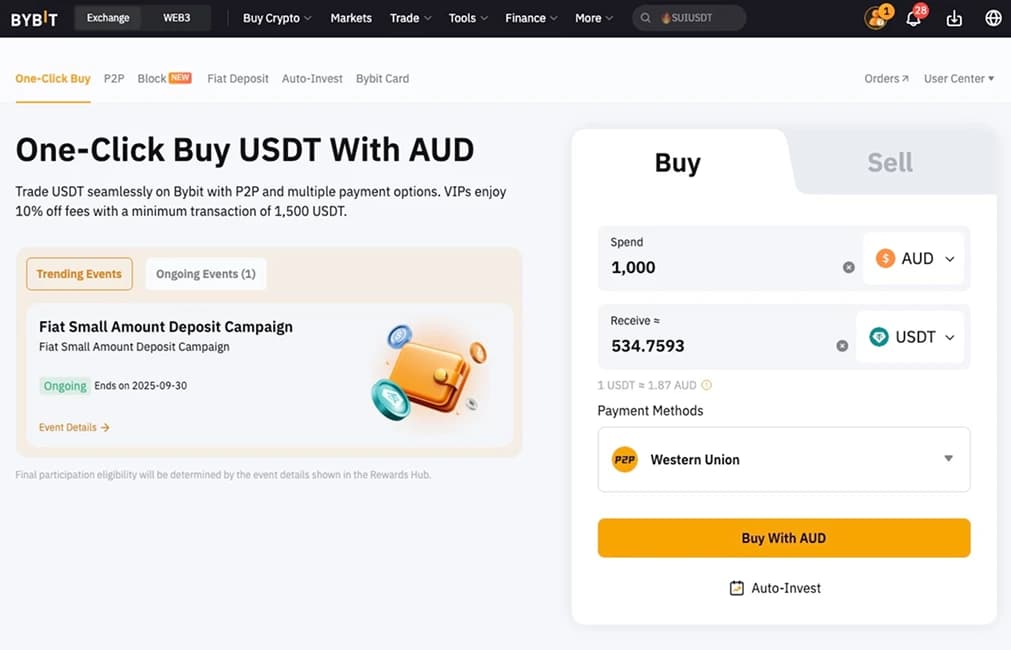The width and height of the screenshot is (1011, 650).
Task: Click the globe language icon
Action: click(x=992, y=17)
